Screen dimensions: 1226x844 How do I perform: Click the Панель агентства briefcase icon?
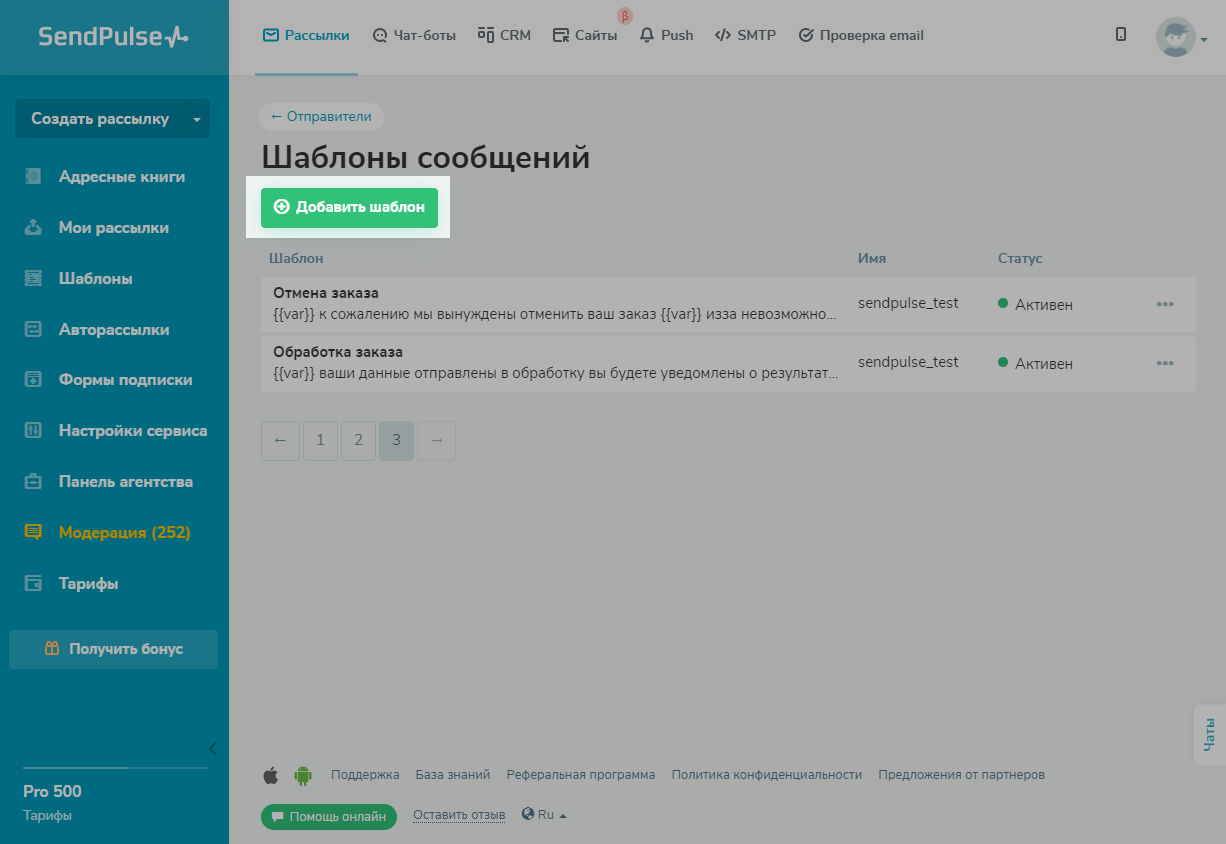coord(33,482)
